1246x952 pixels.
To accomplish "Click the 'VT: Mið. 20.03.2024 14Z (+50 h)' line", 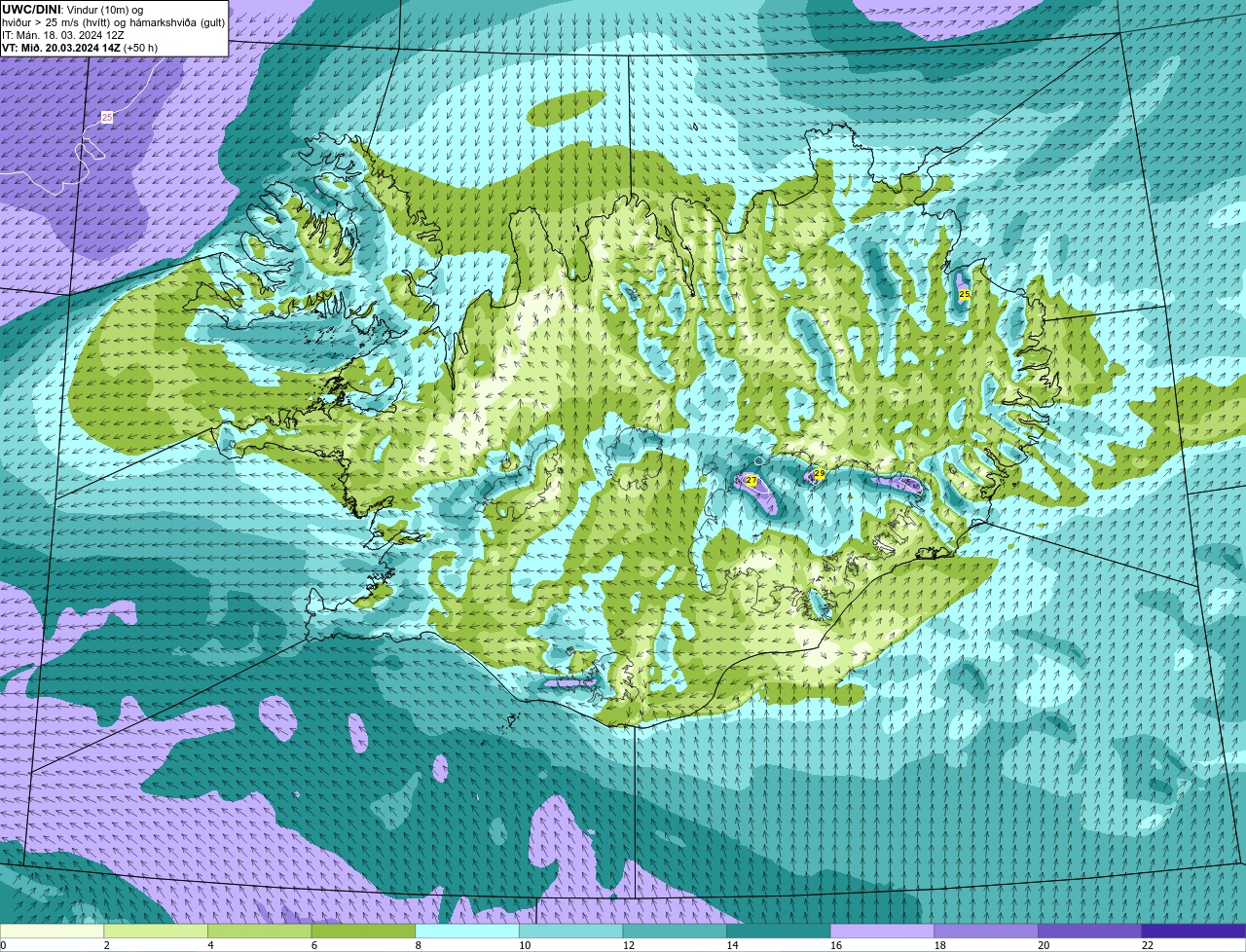I will pos(80,47).
